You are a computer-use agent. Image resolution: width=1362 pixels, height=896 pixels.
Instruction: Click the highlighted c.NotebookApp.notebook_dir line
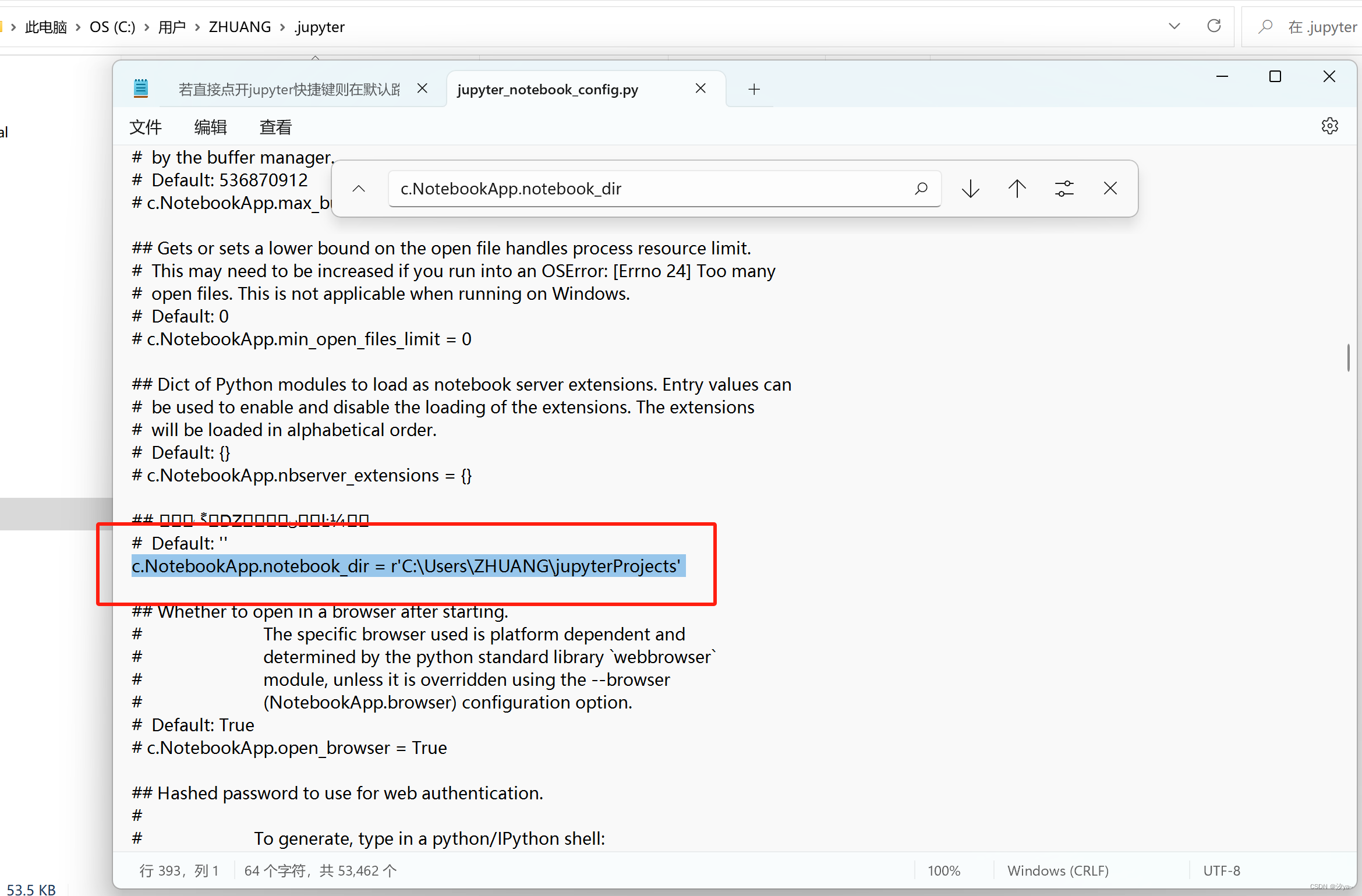click(408, 566)
